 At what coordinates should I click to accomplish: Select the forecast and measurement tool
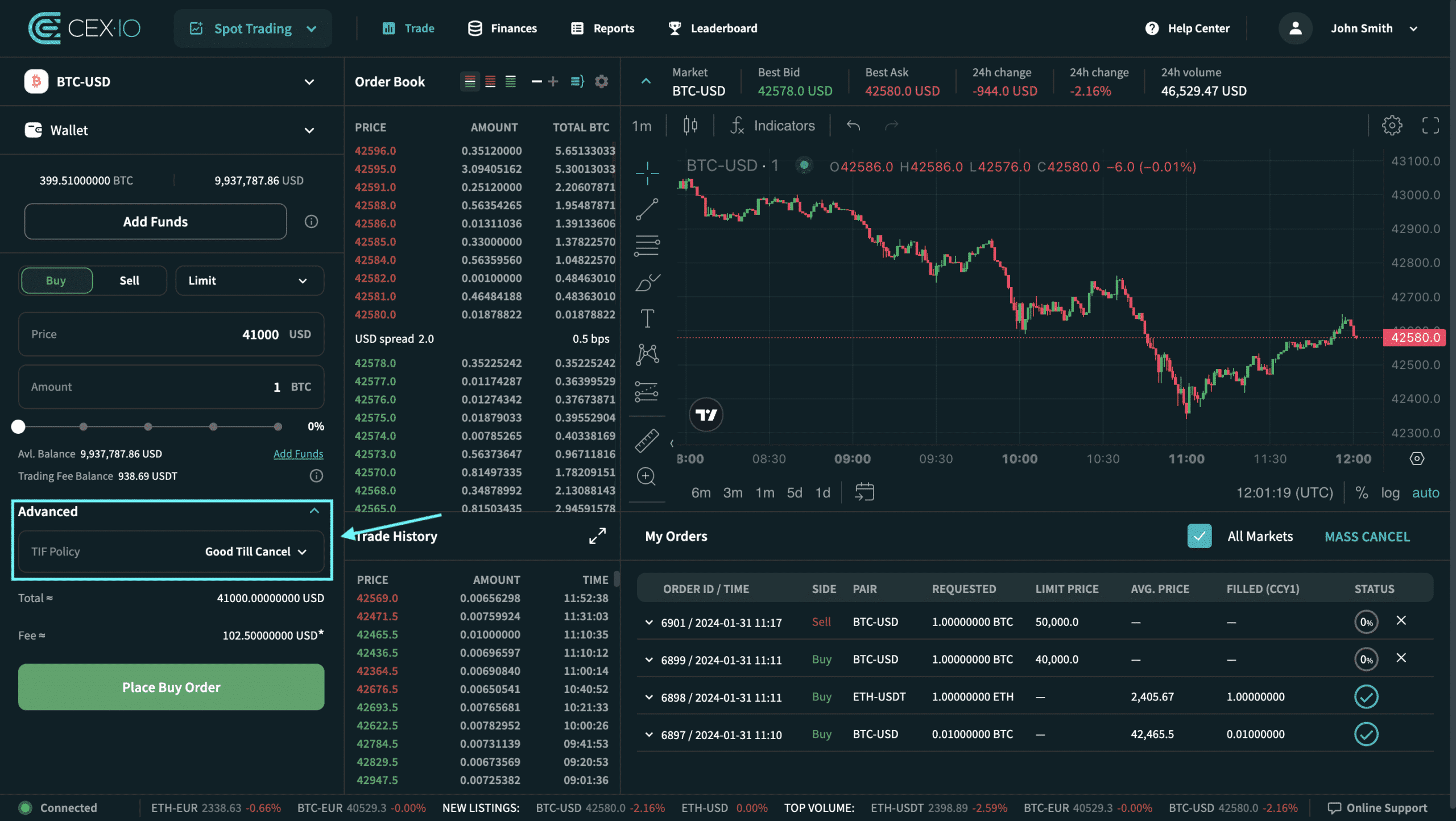click(647, 391)
